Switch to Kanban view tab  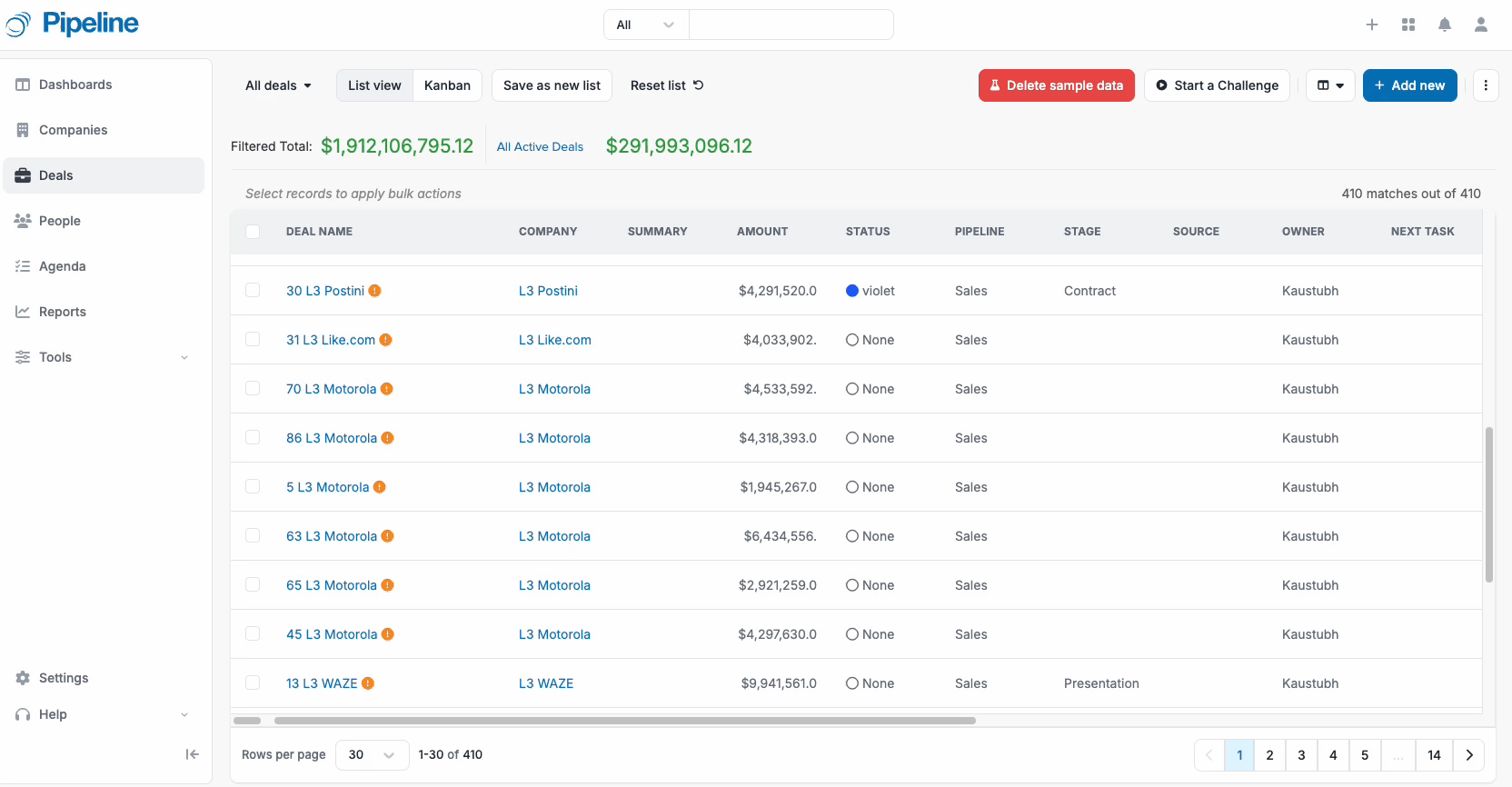447,85
